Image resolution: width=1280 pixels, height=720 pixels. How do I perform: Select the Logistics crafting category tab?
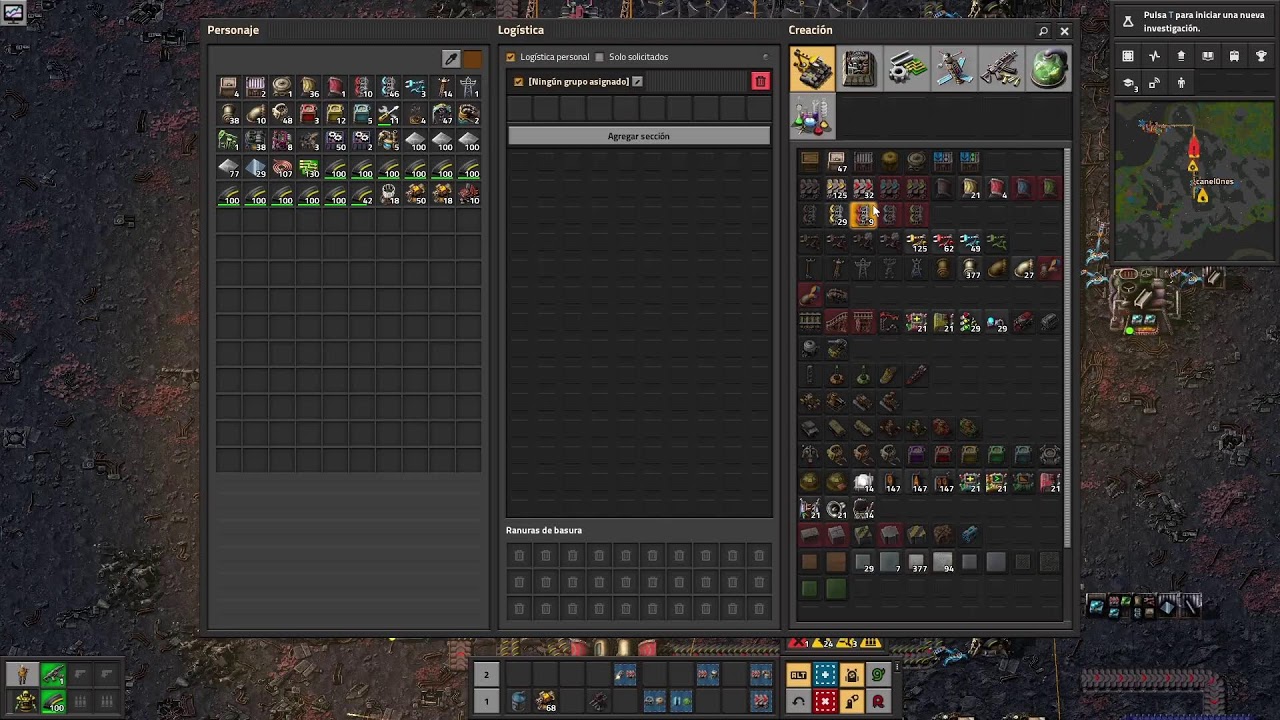(x=813, y=69)
